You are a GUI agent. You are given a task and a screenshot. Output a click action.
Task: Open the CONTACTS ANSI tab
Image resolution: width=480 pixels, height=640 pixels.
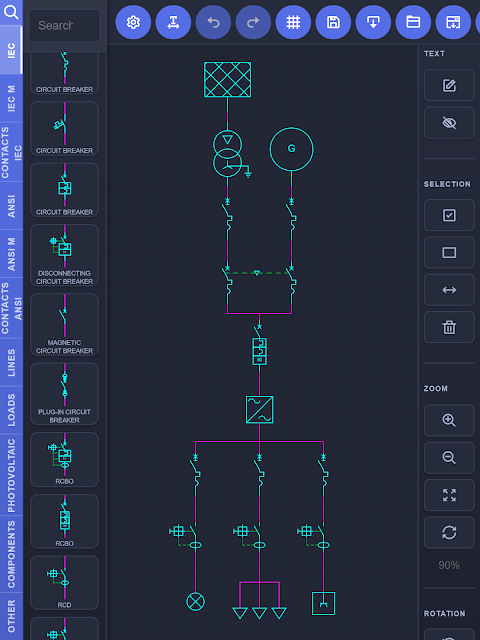pyautogui.click(x=11, y=308)
